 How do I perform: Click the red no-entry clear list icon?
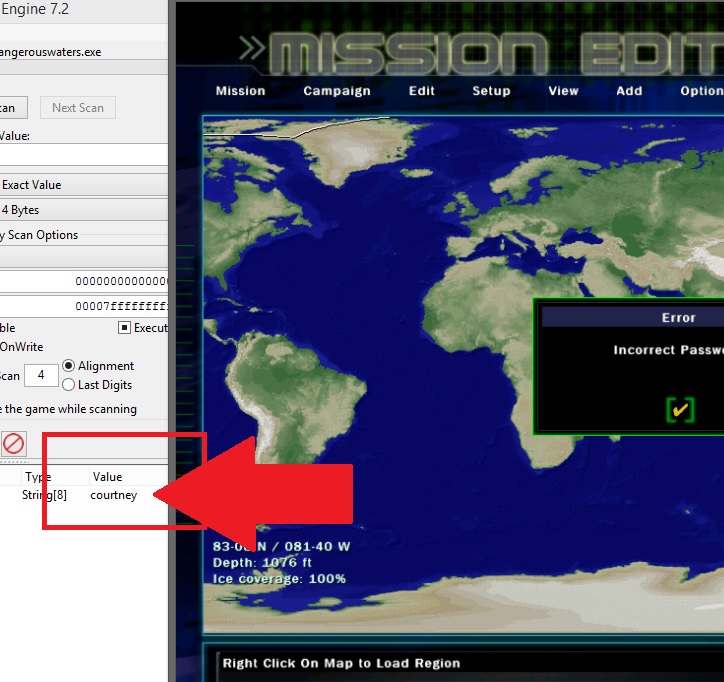tap(13, 444)
